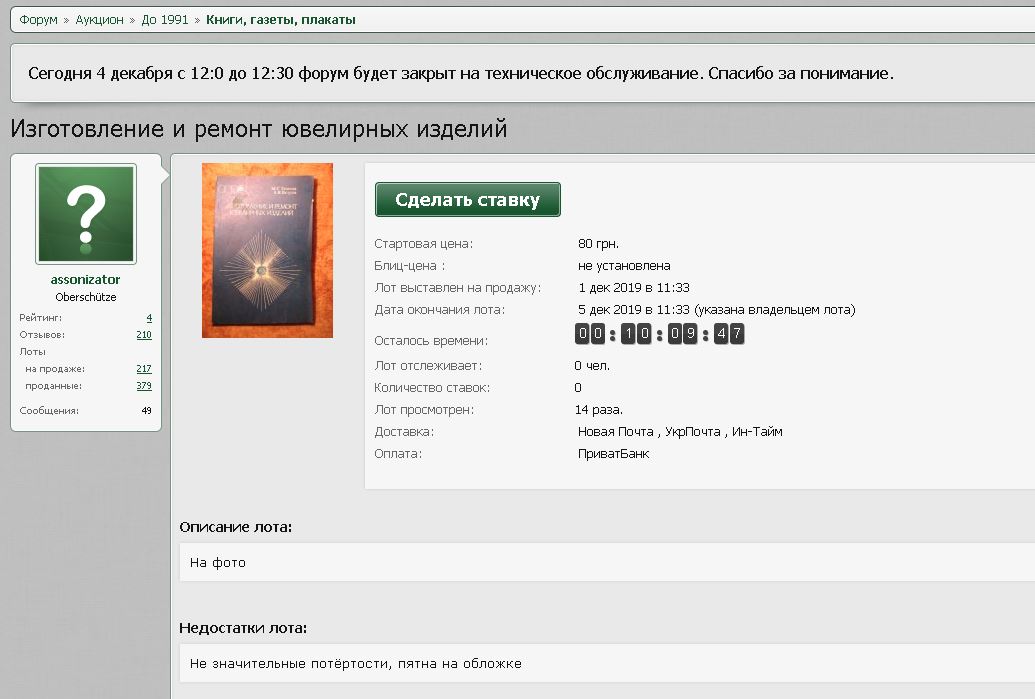The height and width of the screenshot is (699, 1035).
Task: Click the listing date 1 дек 2019
Action: tap(634, 288)
